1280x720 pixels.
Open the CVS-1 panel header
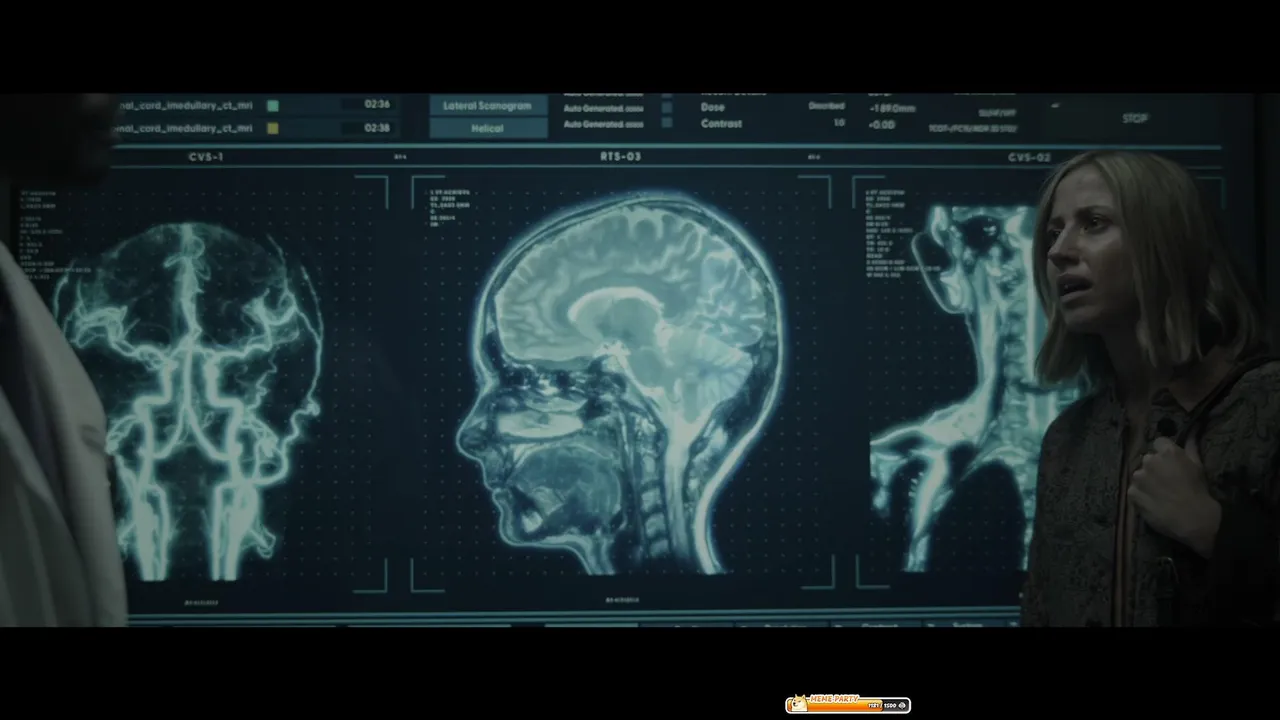(206, 157)
